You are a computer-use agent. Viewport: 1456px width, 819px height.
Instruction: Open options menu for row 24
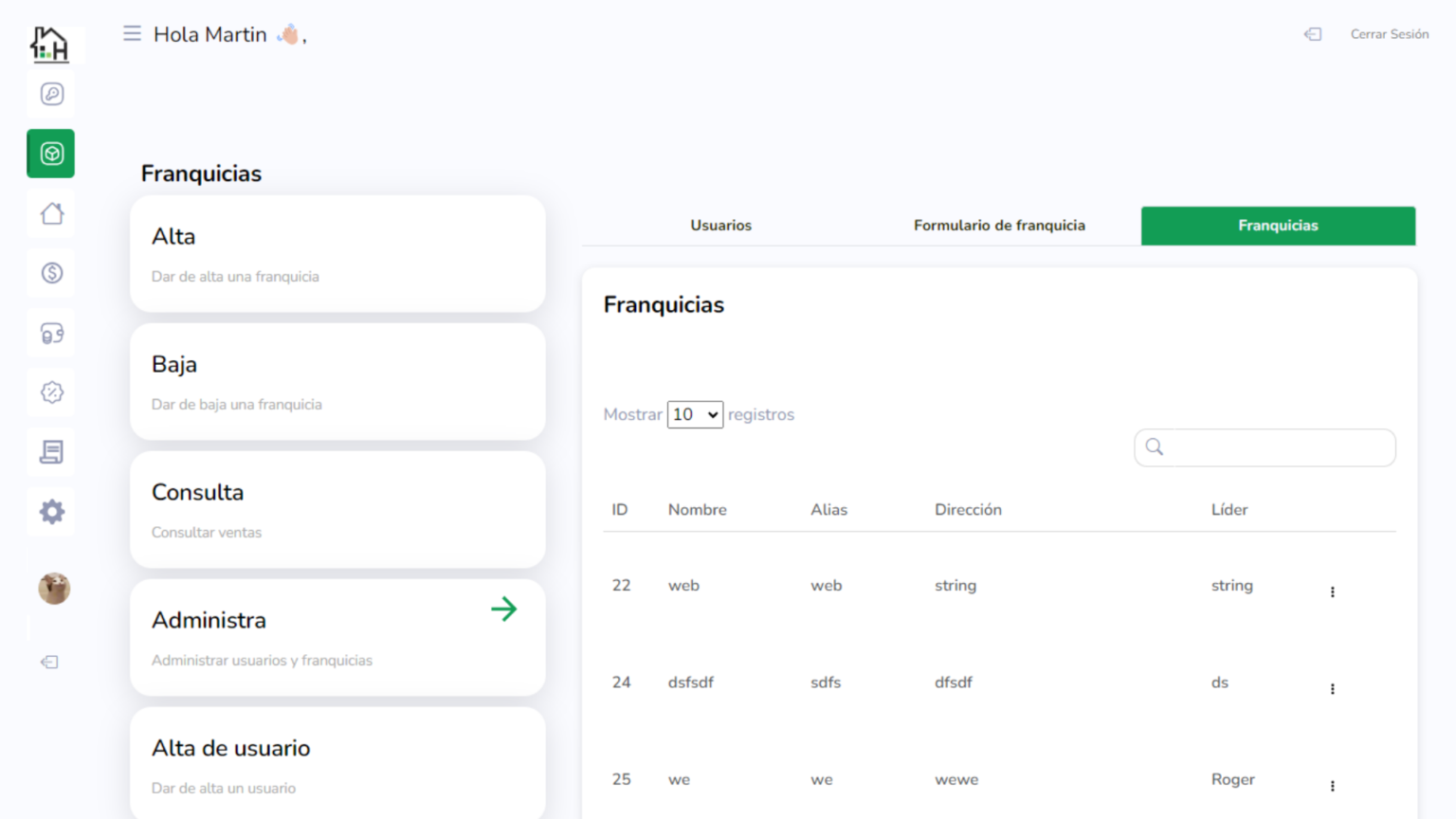pos(1332,689)
